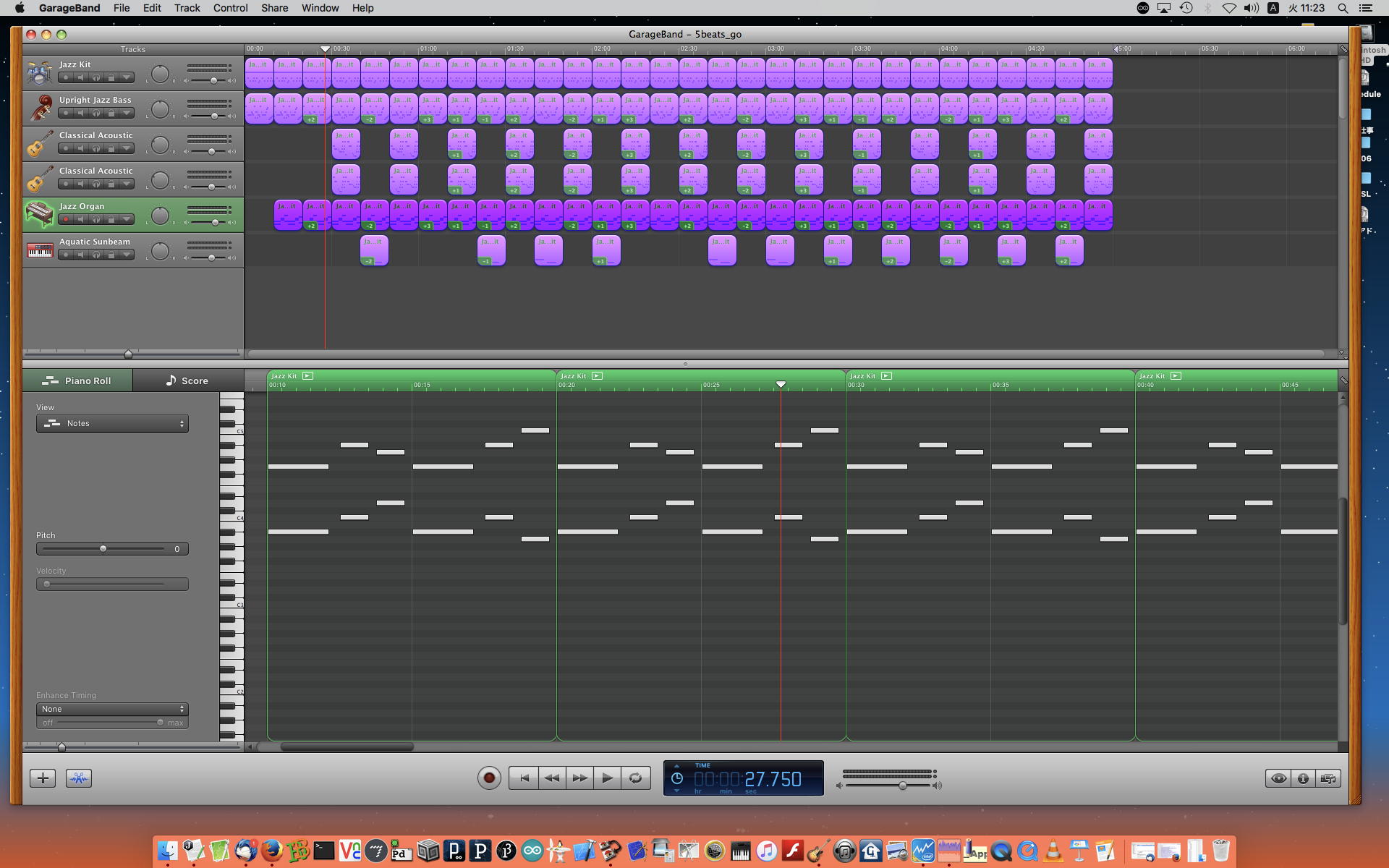Toggle the track editor scissors button
Screen dimensions: 1389x868
pos(79,778)
